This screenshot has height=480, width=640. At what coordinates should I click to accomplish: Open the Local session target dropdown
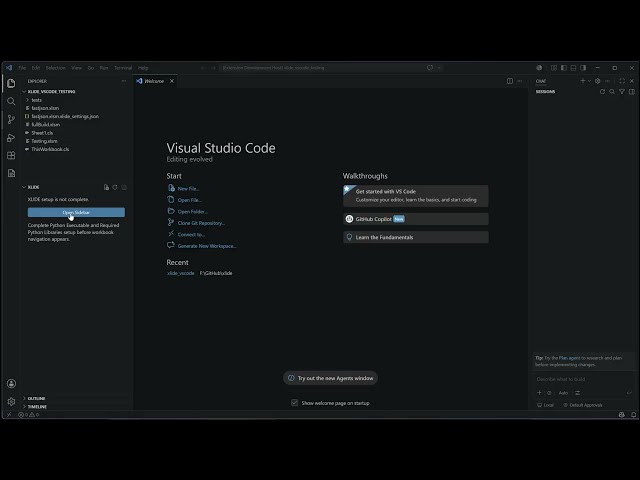[545, 405]
